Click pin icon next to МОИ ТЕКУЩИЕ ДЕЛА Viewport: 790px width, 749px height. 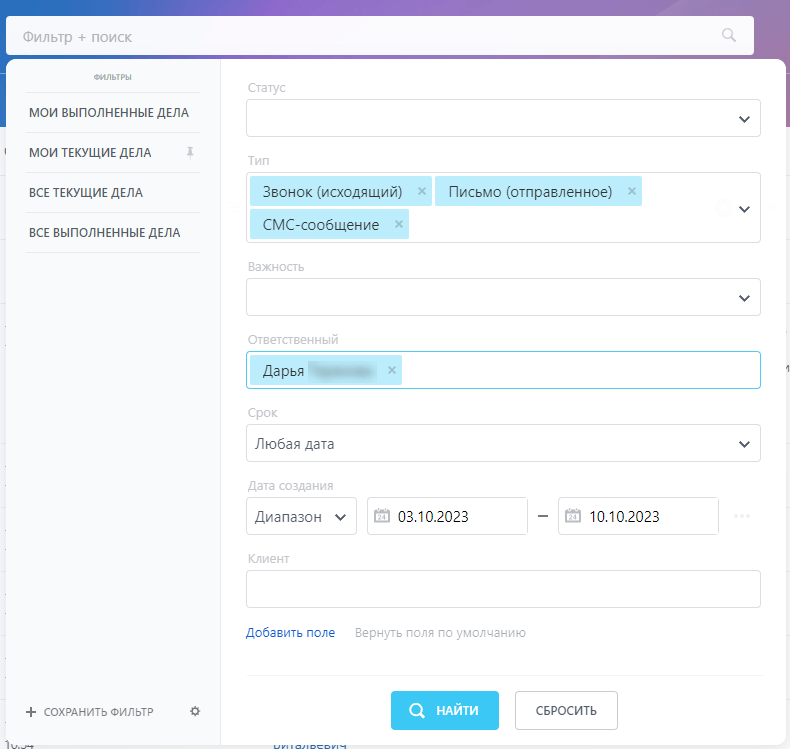click(190, 153)
